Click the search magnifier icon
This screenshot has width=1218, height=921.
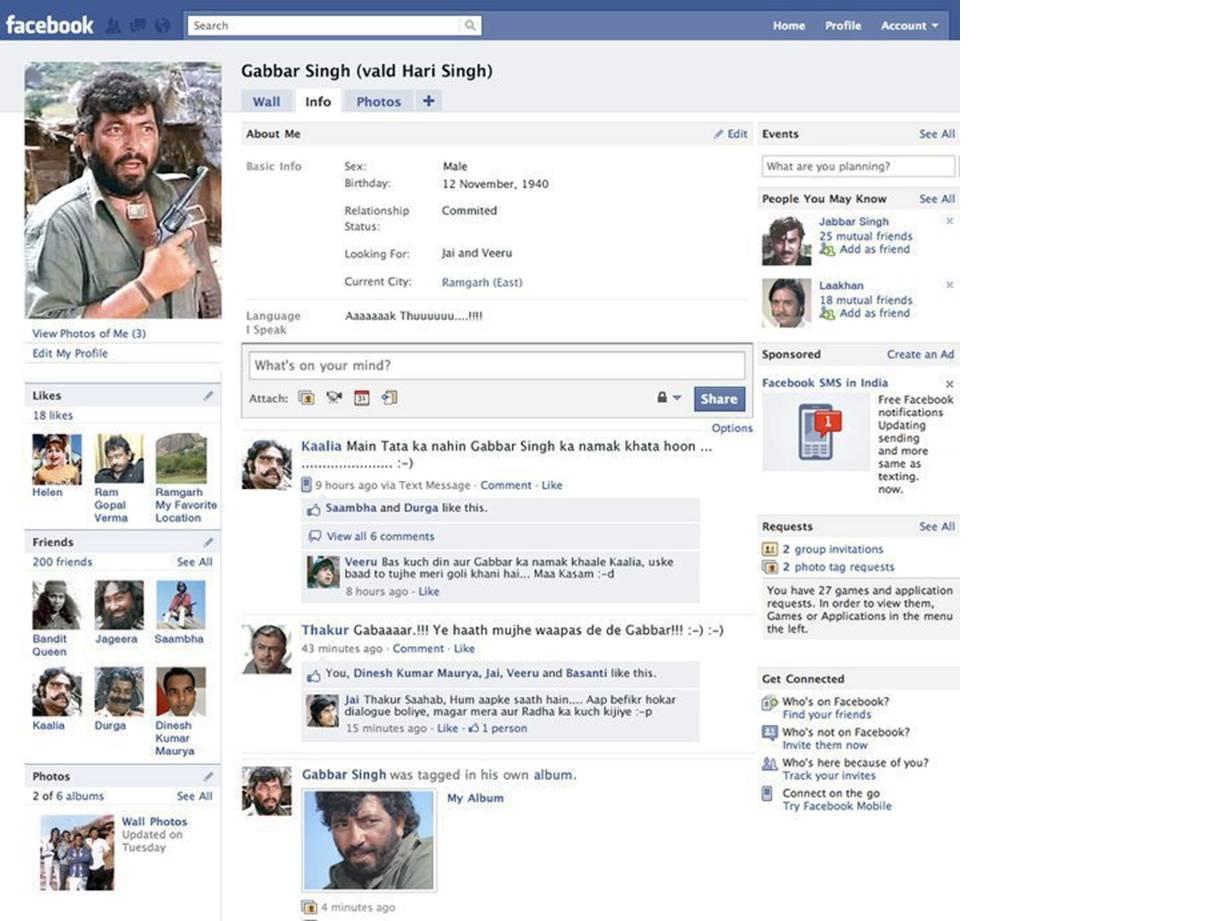(x=469, y=26)
